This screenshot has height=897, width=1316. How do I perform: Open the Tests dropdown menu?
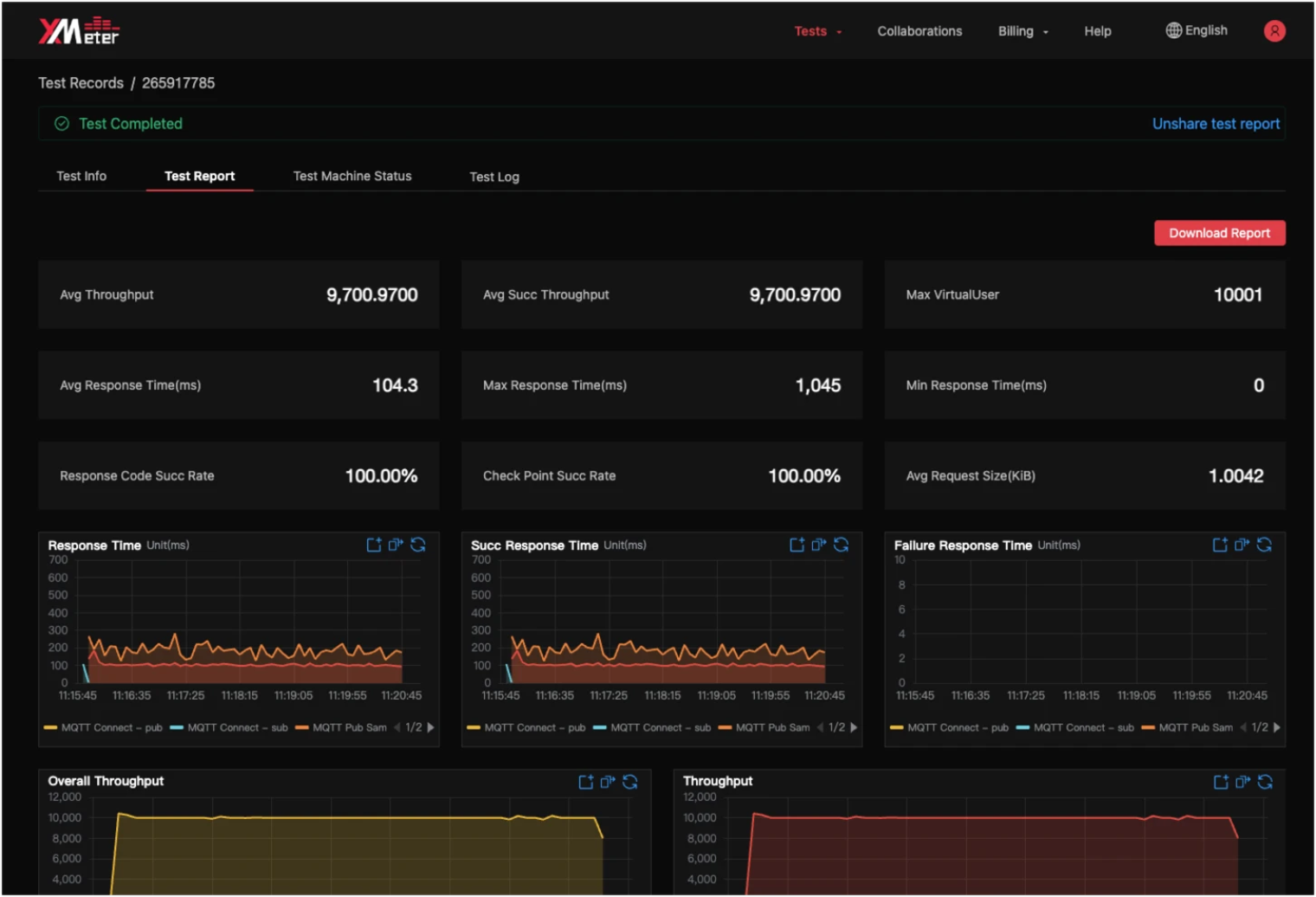pyautogui.click(x=817, y=31)
